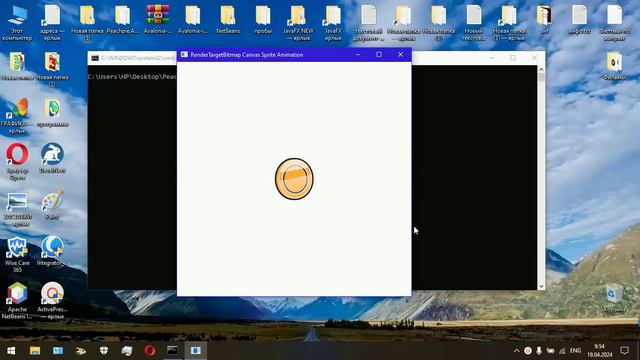Open the ENG language switcher
640x360 pixels.
click(x=576, y=351)
